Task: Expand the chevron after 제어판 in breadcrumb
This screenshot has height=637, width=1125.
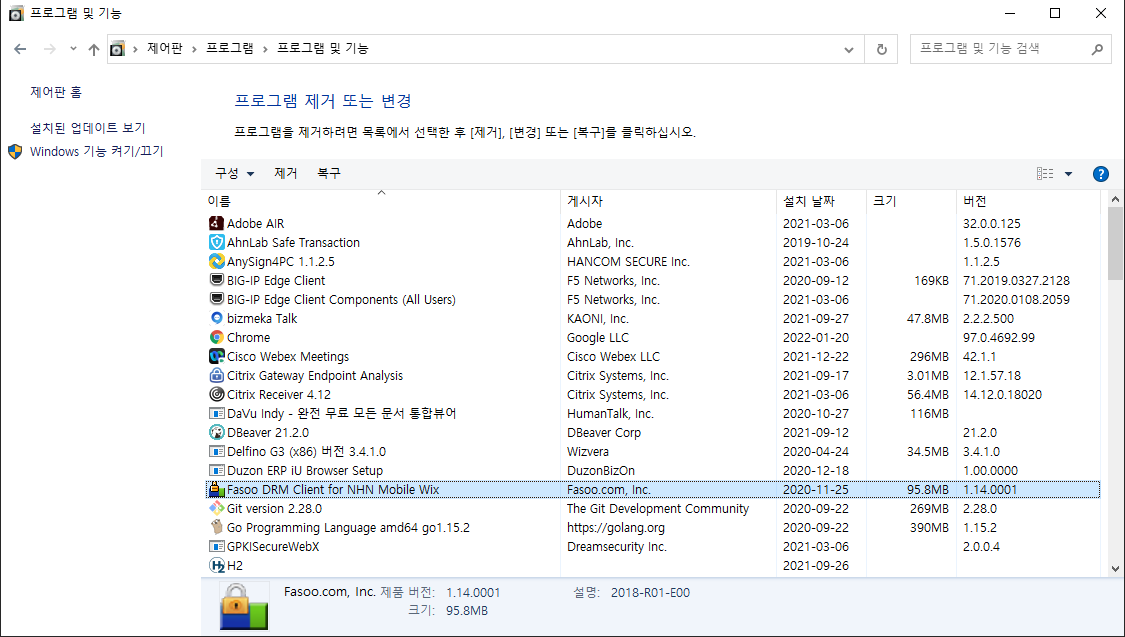Action: point(194,49)
